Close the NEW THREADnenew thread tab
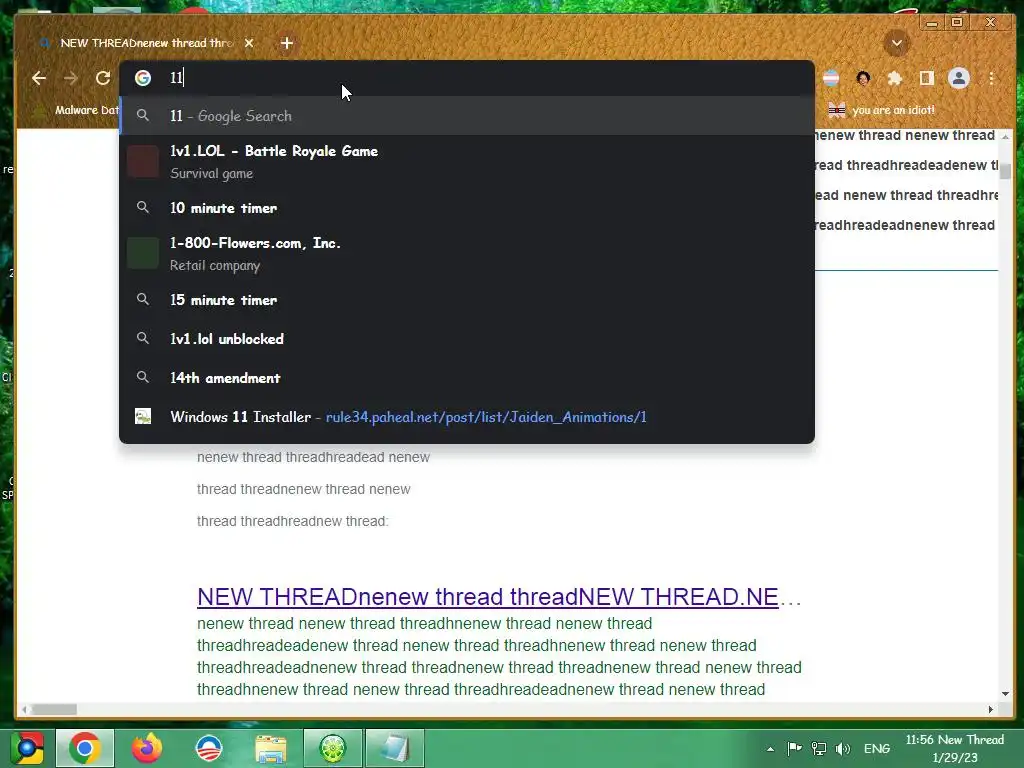The height and width of the screenshot is (768, 1024). (x=249, y=43)
